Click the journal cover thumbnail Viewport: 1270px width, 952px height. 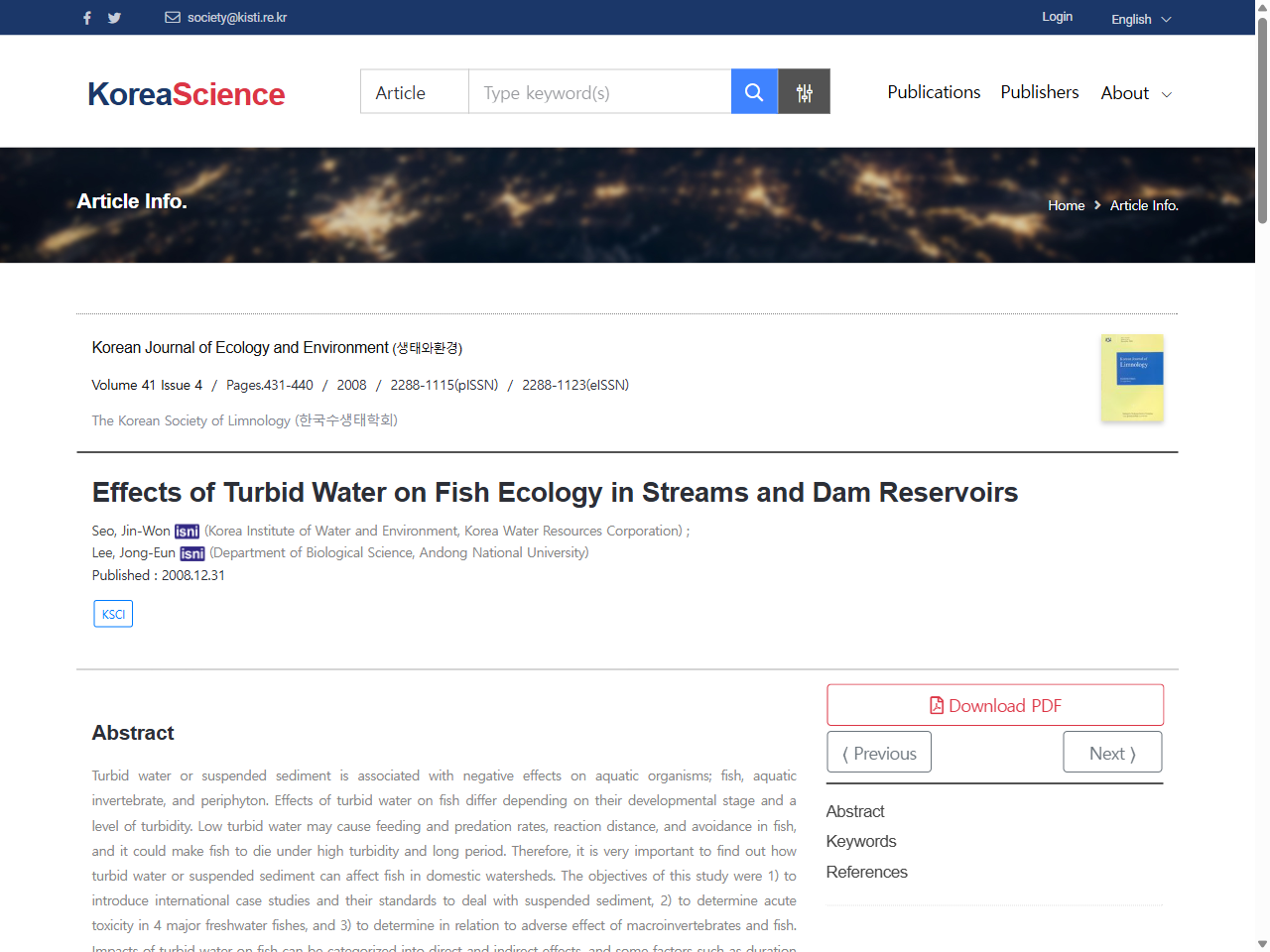pyautogui.click(x=1131, y=378)
